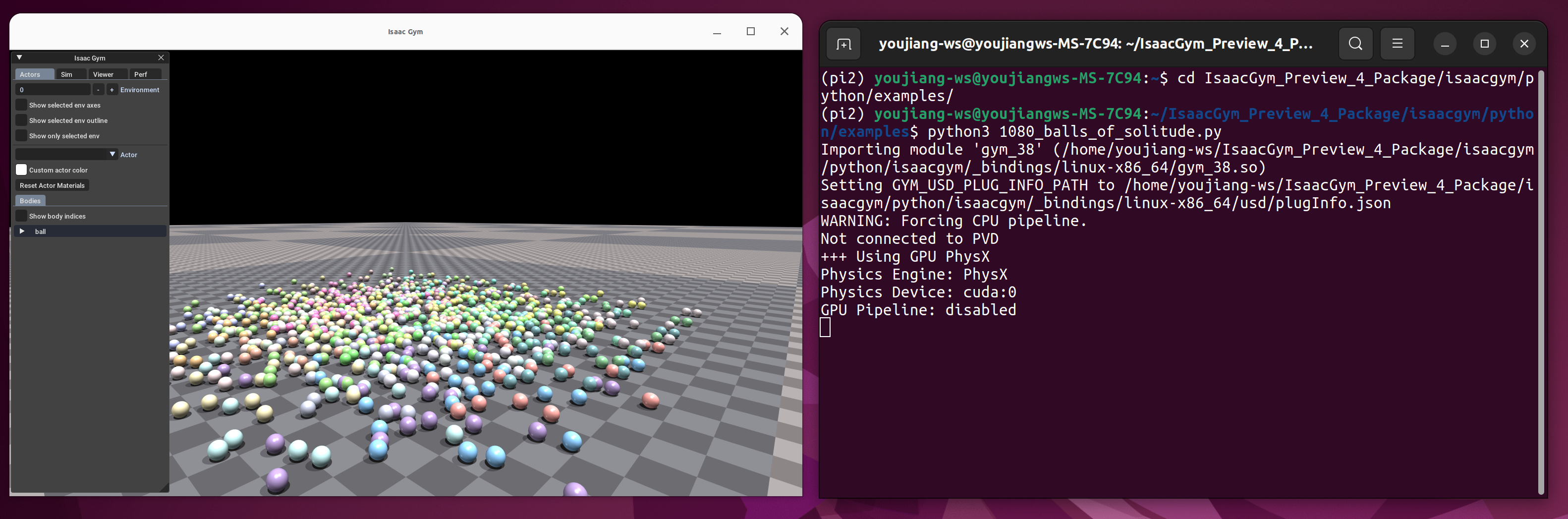This screenshot has width=1568, height=519.
Task: Decrease environment index with minus button
Action: [x=99, y=90]
